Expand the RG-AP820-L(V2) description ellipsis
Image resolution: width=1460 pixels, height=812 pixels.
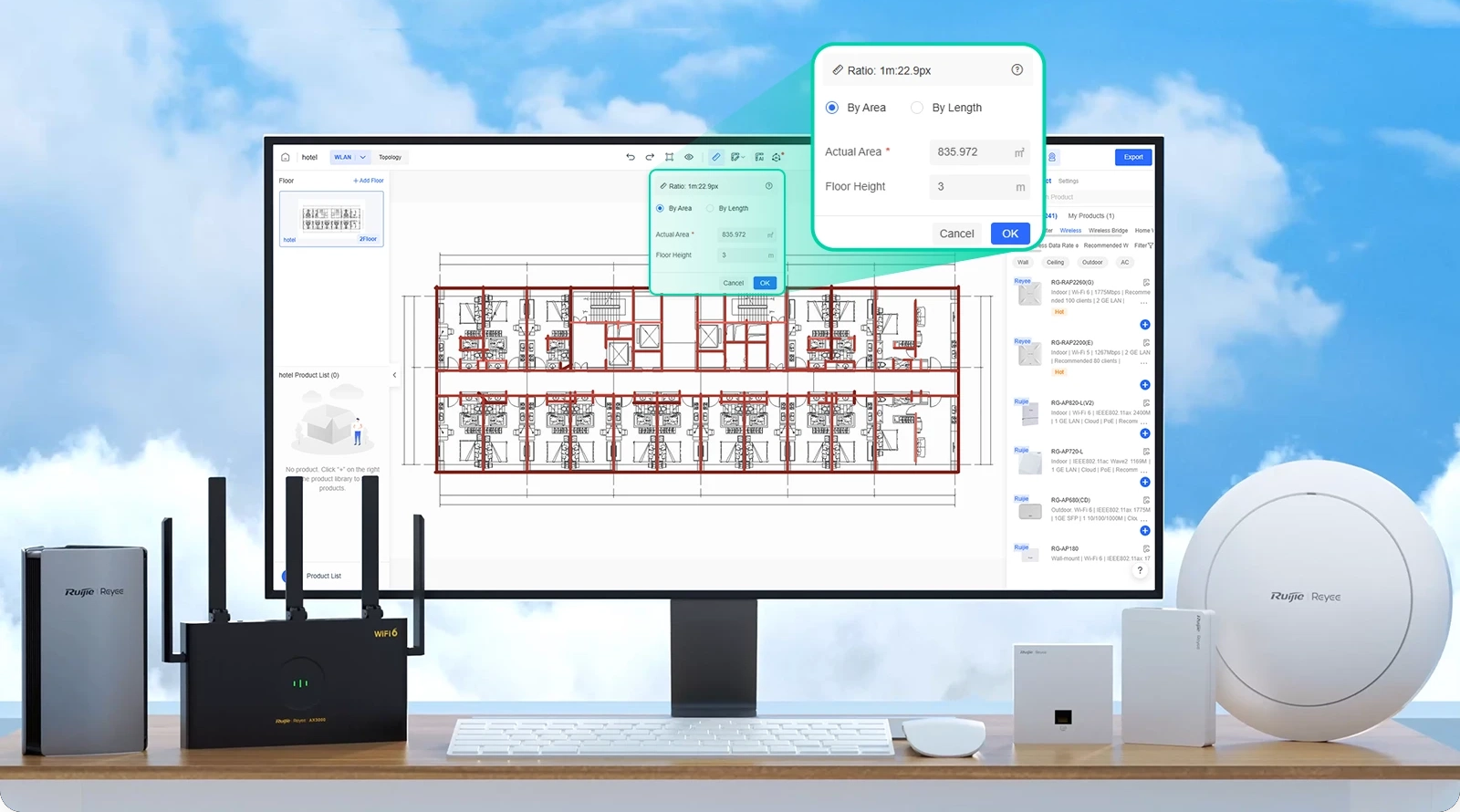(1144, 422)
